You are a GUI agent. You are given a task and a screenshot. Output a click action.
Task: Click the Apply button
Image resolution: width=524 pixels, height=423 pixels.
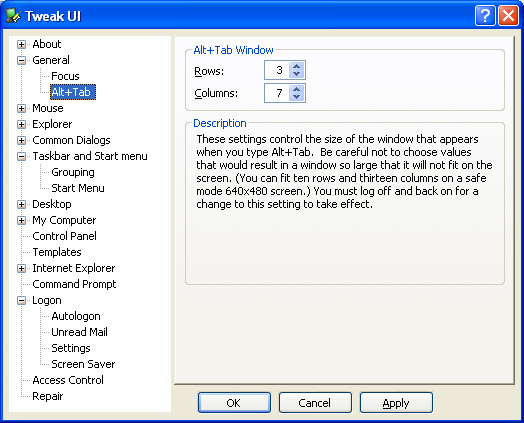pyautogui.click(x=396, y=403)
